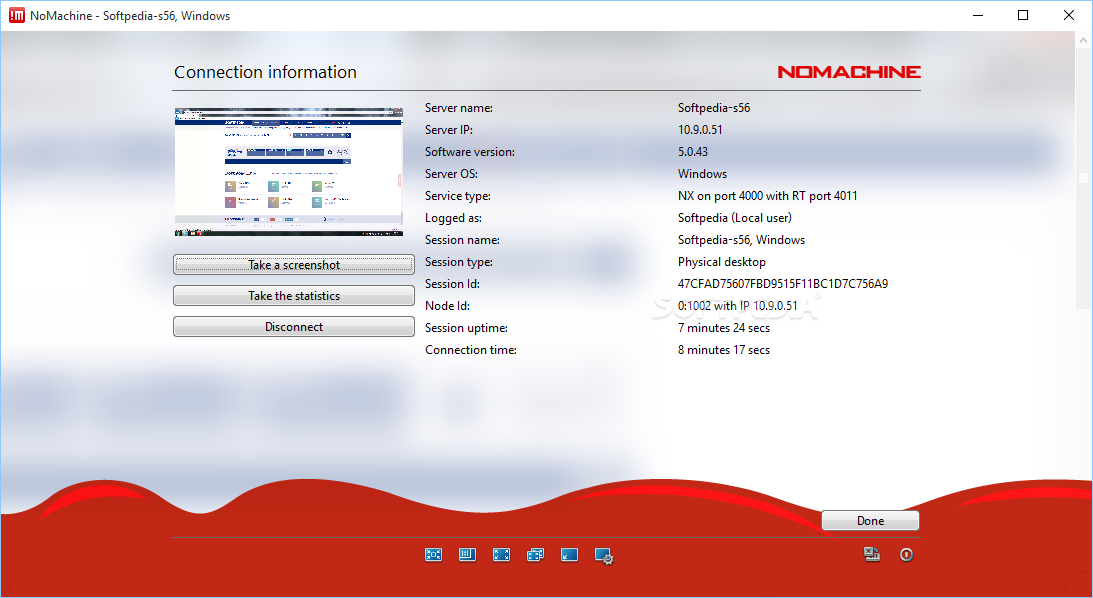Click the Server OS value Windows
Viewport: 1093px width, 598px height.
[702, 174]
